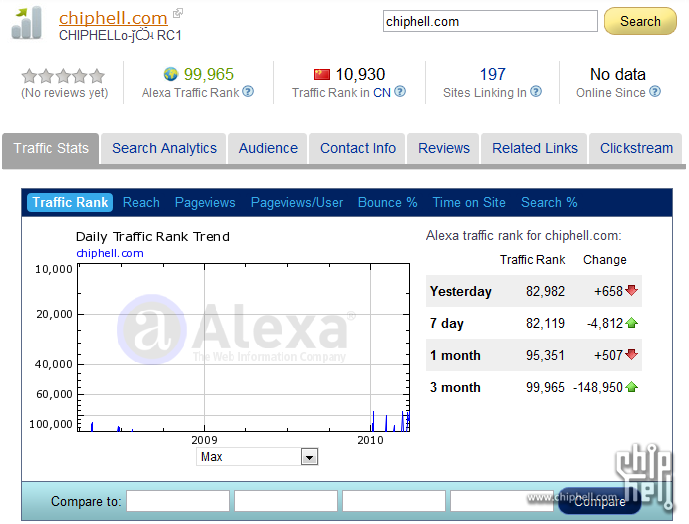Click the five-star rating icons
689x524 pixels.
coord(63,76)
